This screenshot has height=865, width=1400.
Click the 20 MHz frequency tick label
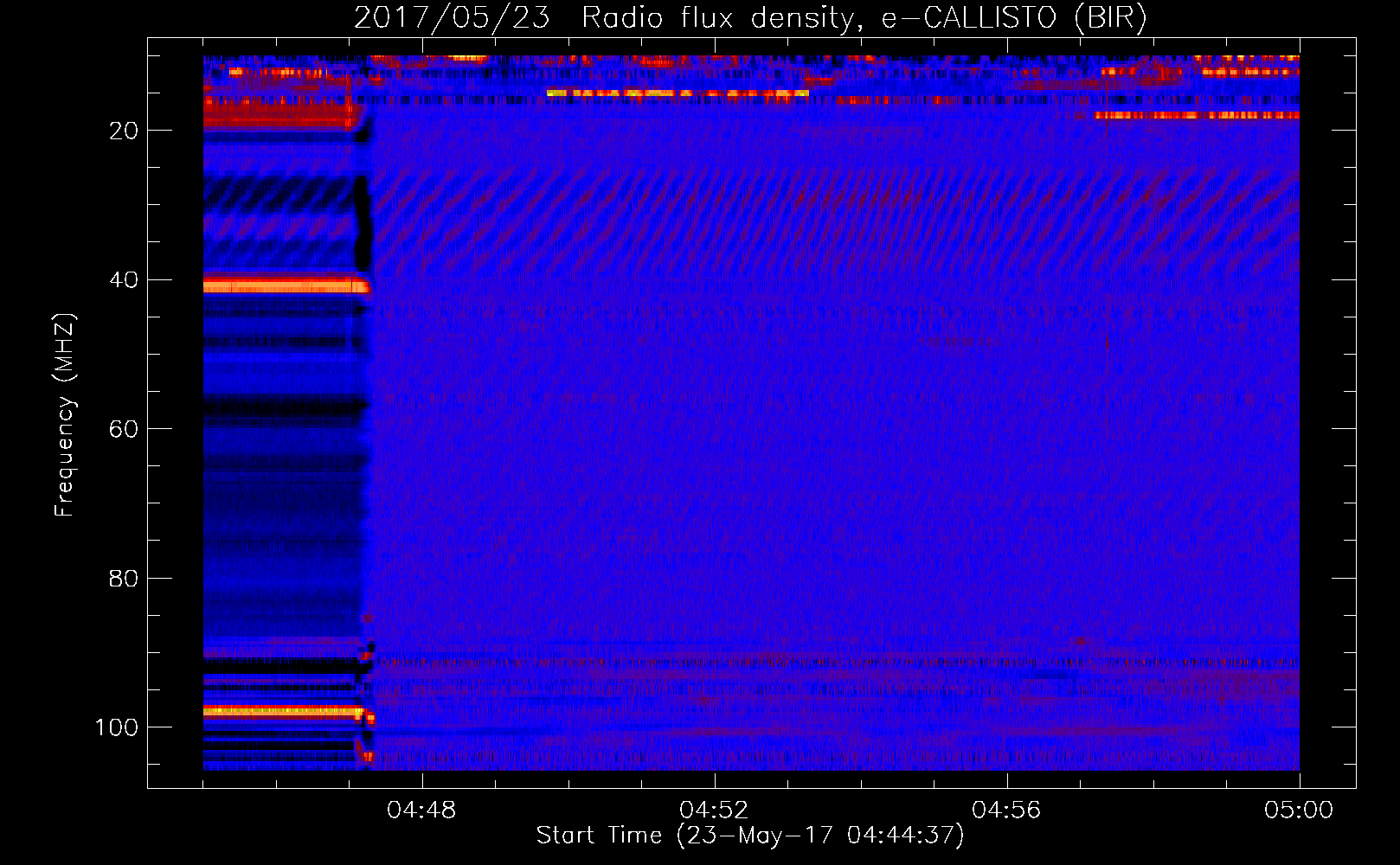point(124,131)
